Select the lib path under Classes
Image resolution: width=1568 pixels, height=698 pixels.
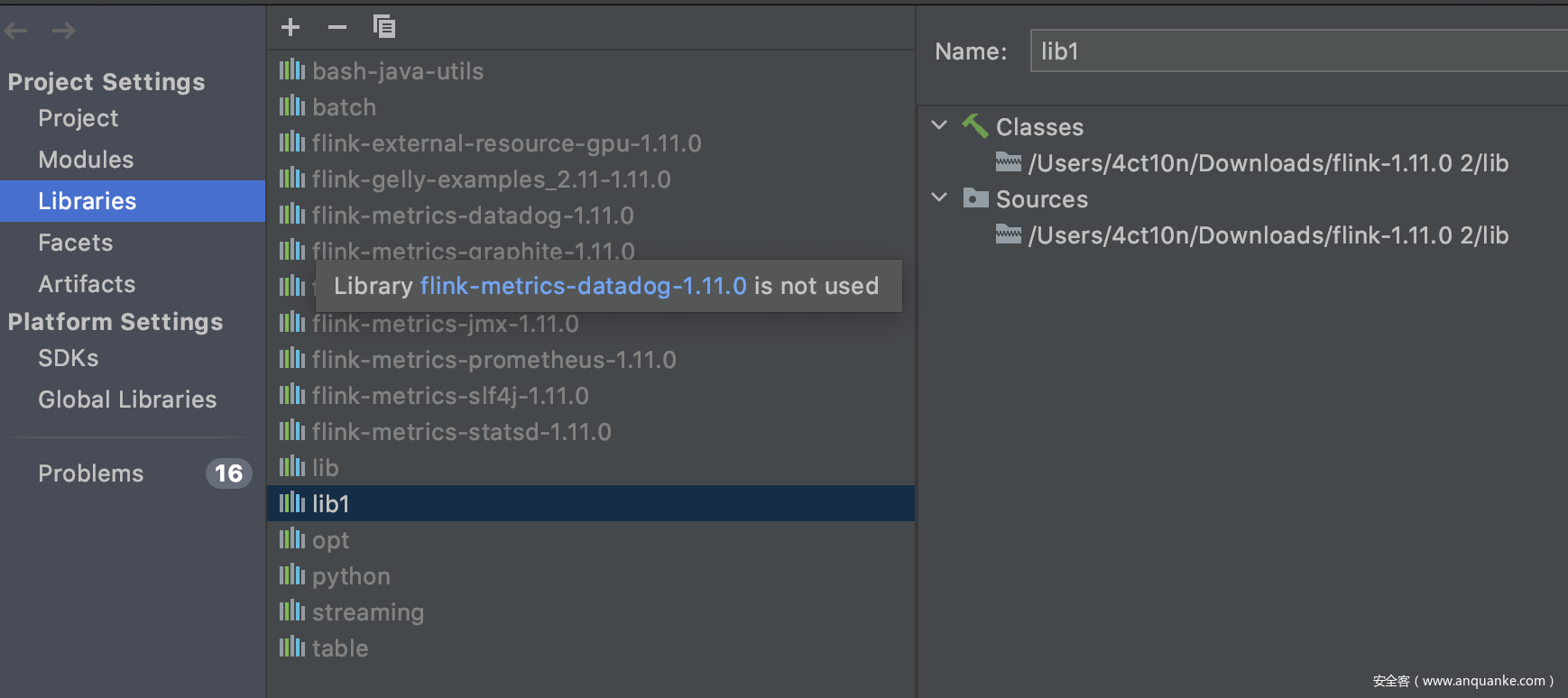point(1268,163)
